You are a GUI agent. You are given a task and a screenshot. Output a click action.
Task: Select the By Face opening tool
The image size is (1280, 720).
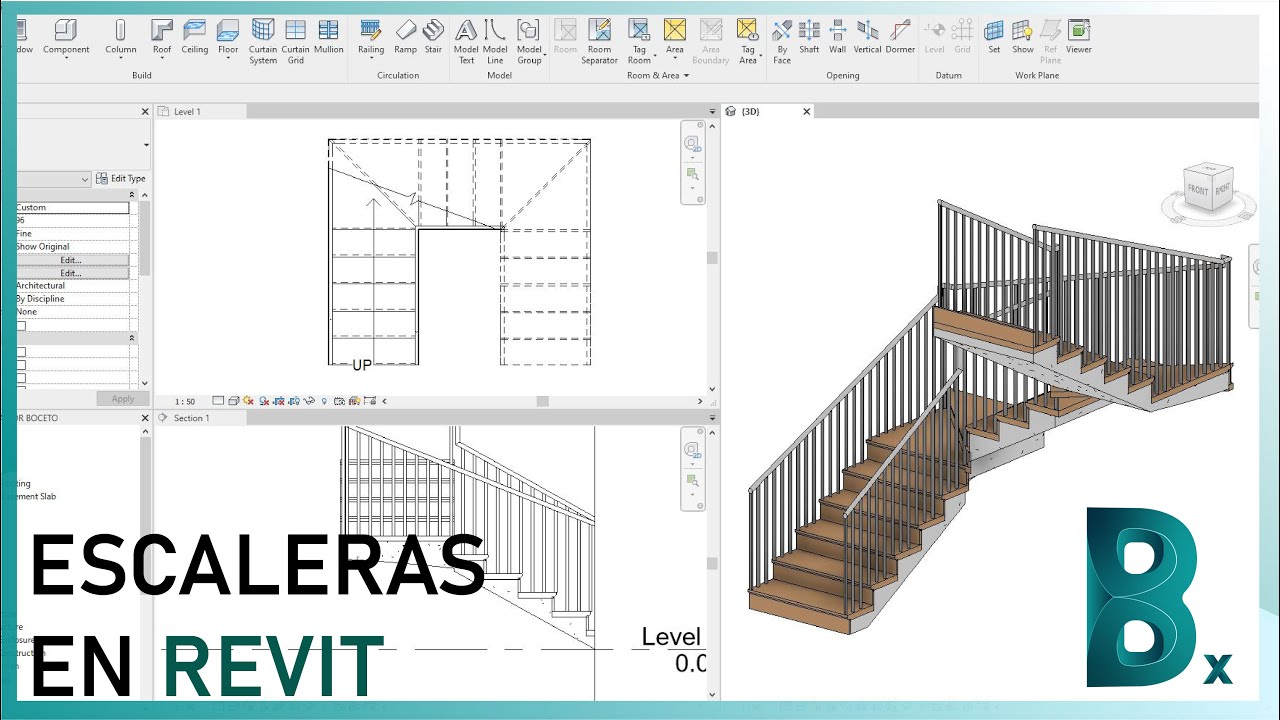pos(782,42)
